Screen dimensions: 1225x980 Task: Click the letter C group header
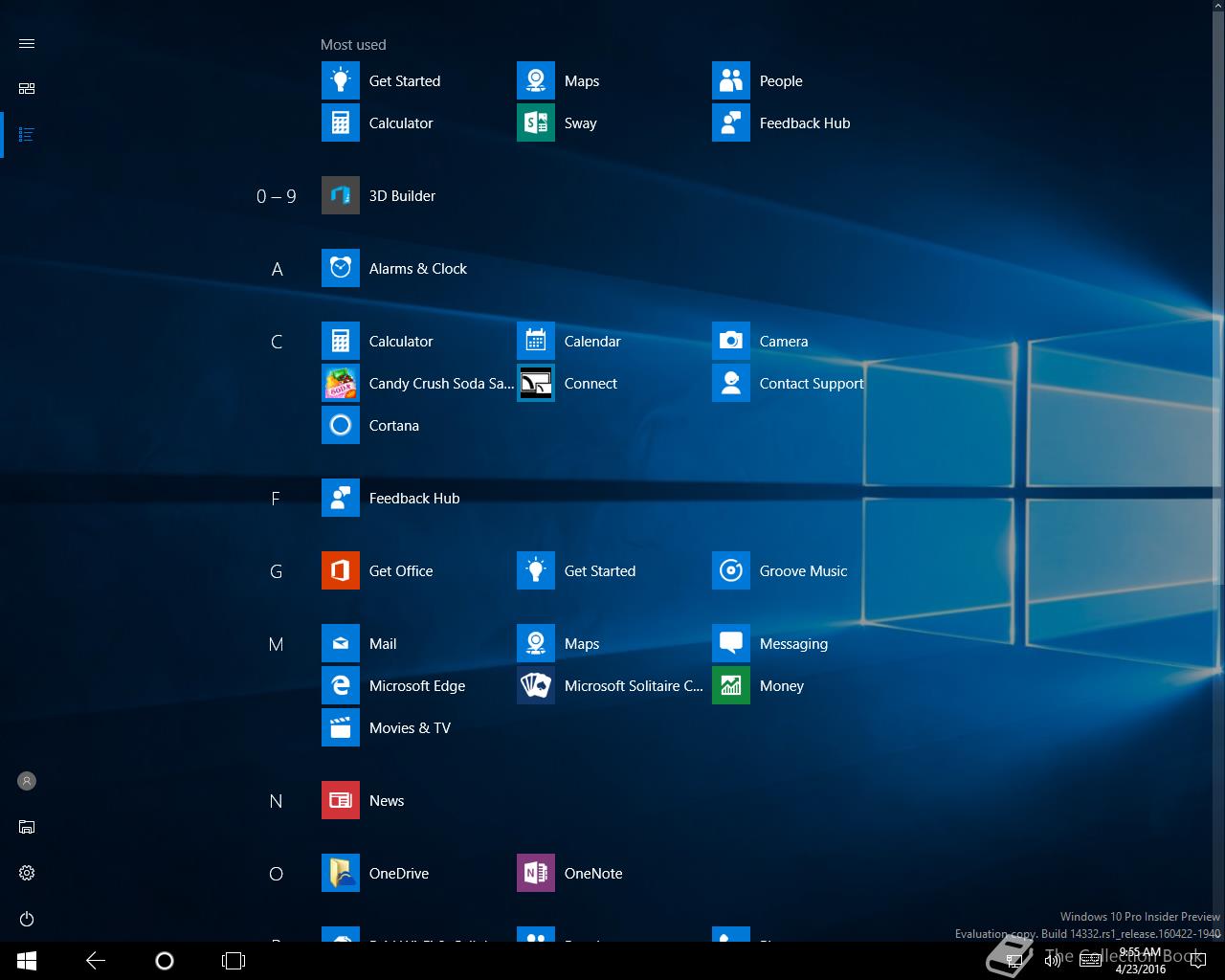point(277,343)
